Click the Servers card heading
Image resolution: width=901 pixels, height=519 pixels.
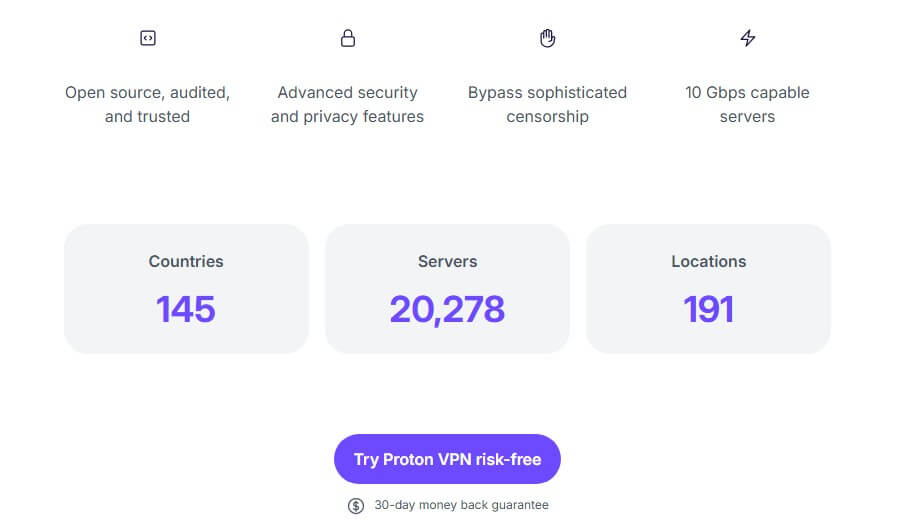(448, 262)
